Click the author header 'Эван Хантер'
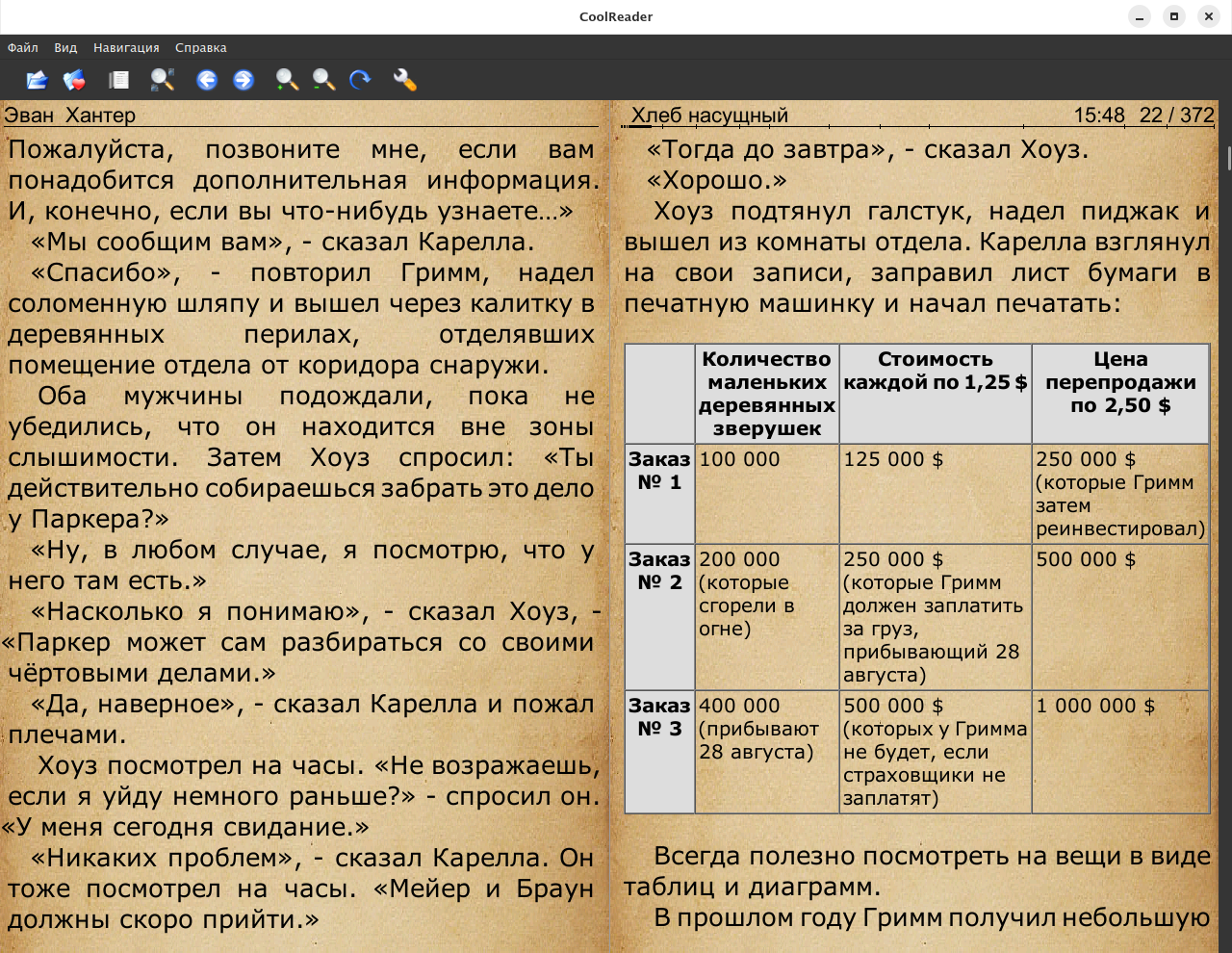This screenshot has height=953, width=1232. click(x=70, y=116)
